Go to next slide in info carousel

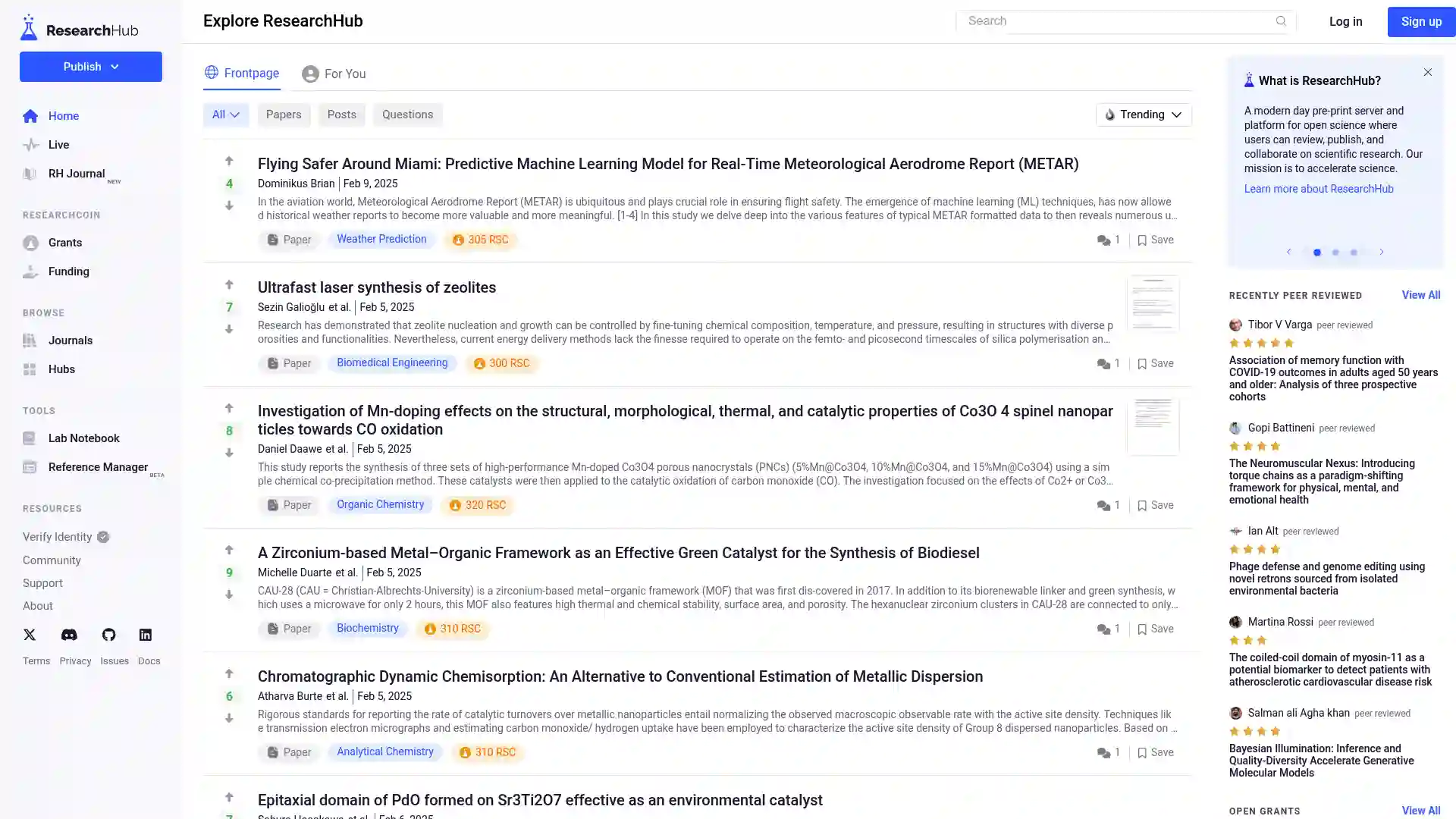tap(1381, 252)
